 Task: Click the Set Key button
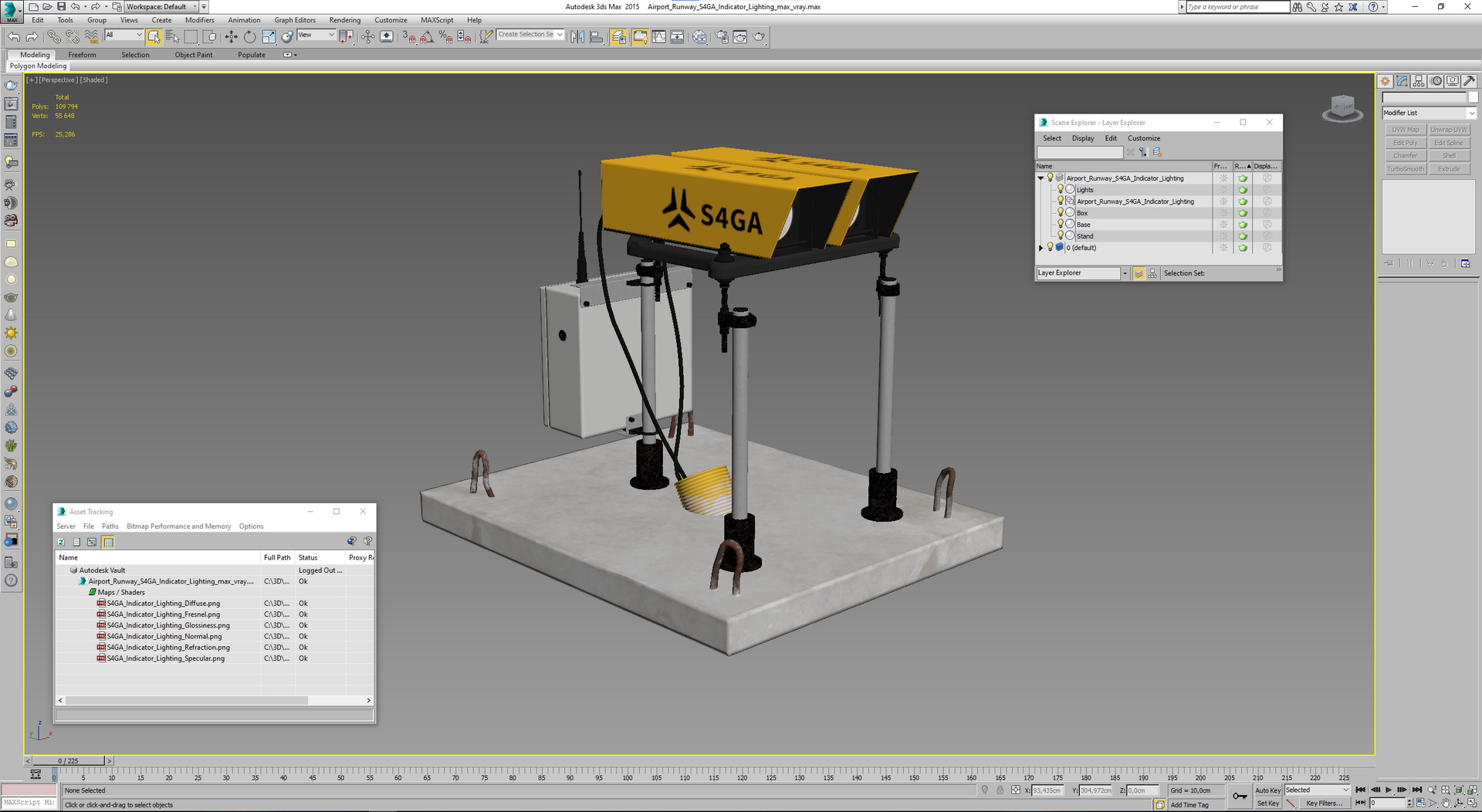coord(1267,804)
